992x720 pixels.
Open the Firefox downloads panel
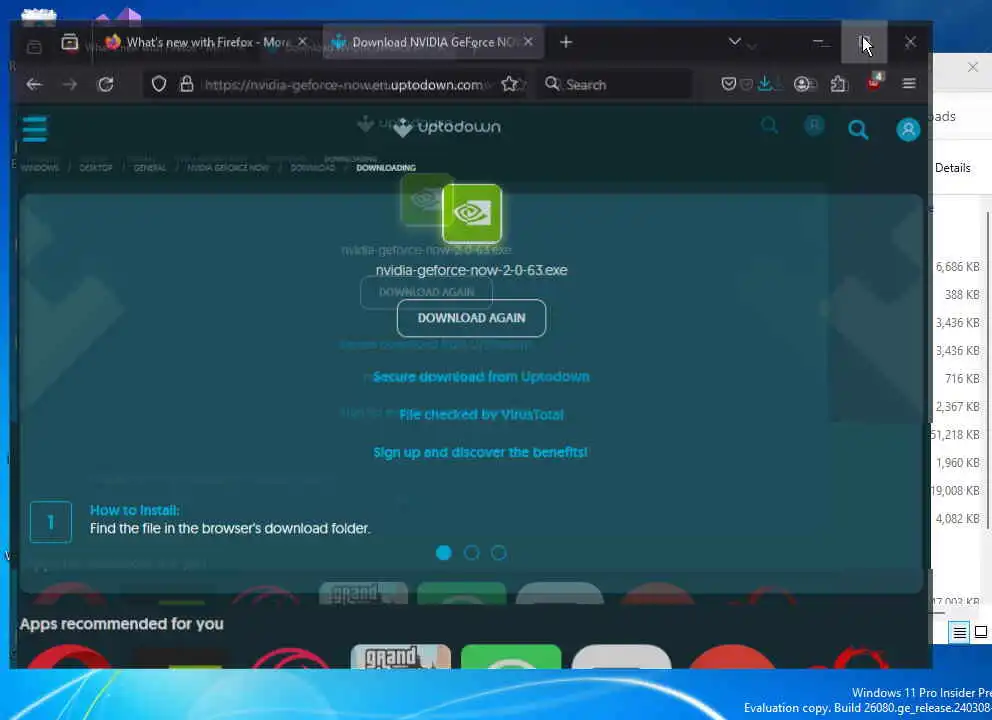point(765,84)
